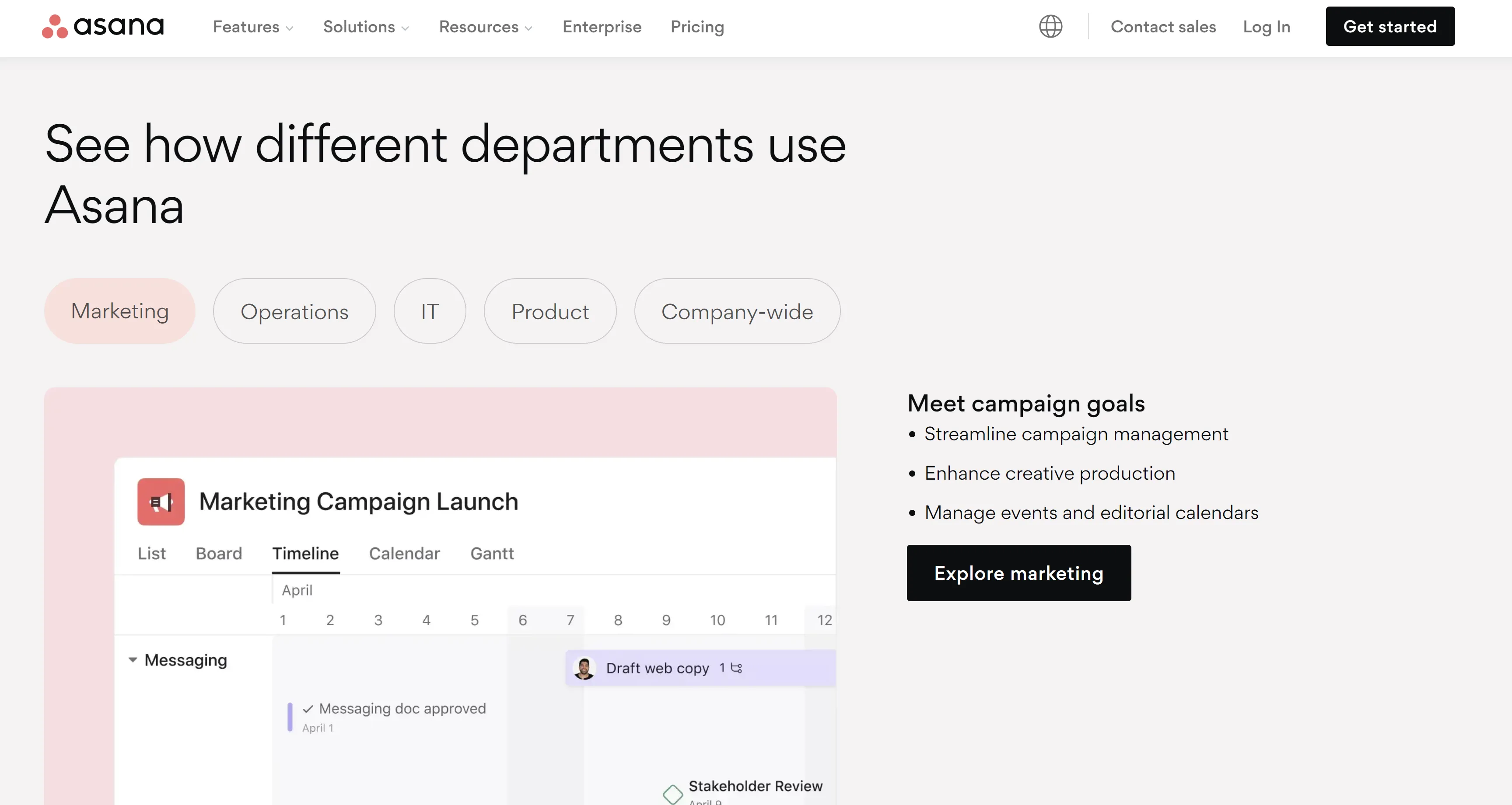Screen dimensions: 1512x805
Task: Click the Get started button
Action: [x=1390, y=26]
